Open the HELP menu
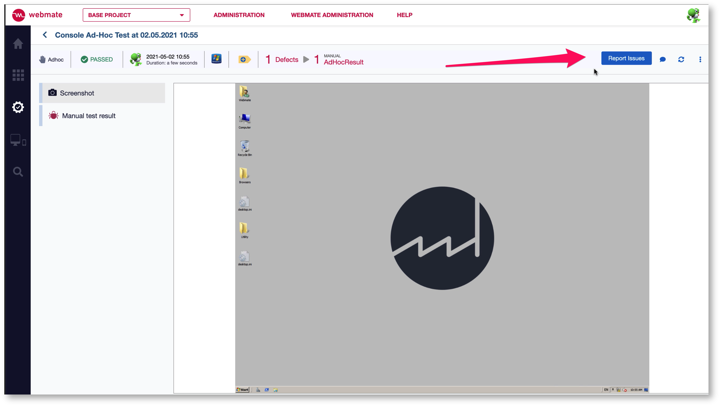The image size is (720, 406). click(x=405, y=15)
